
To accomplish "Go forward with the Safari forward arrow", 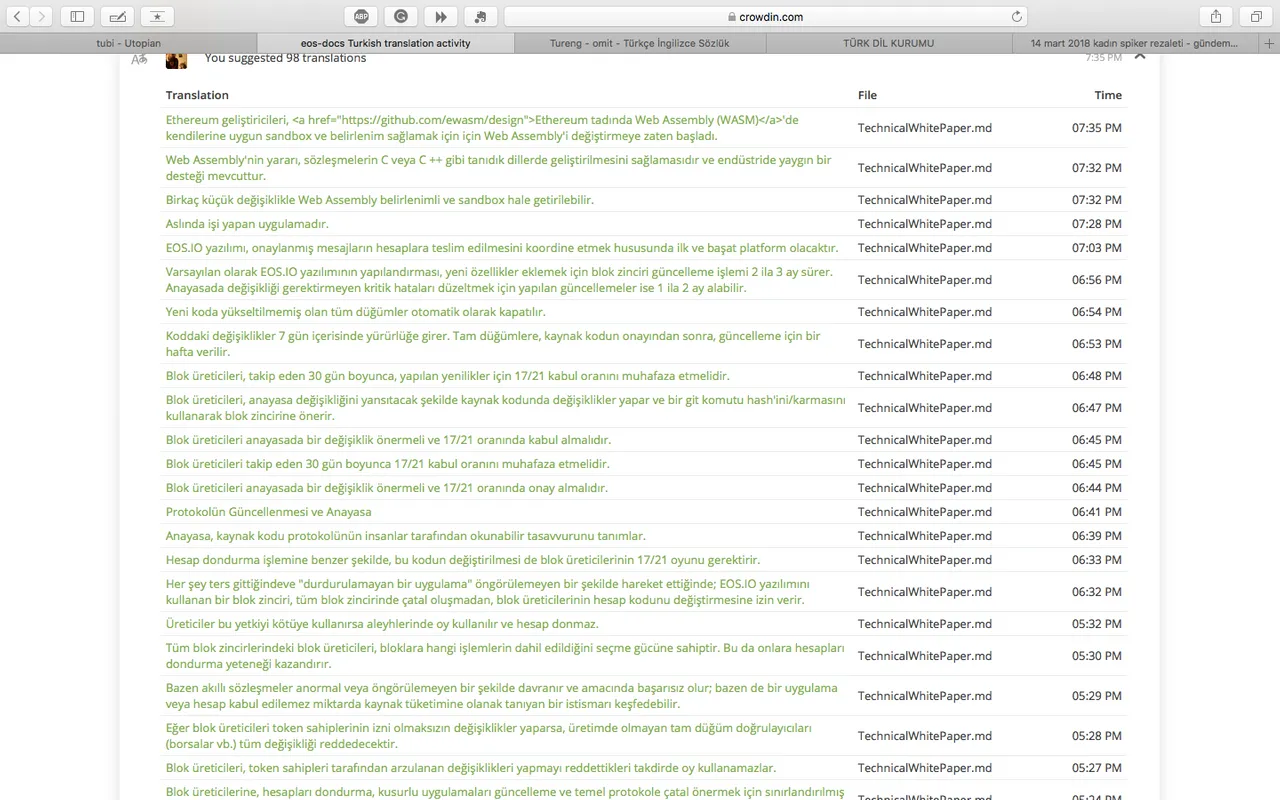I will coord(41,16).
